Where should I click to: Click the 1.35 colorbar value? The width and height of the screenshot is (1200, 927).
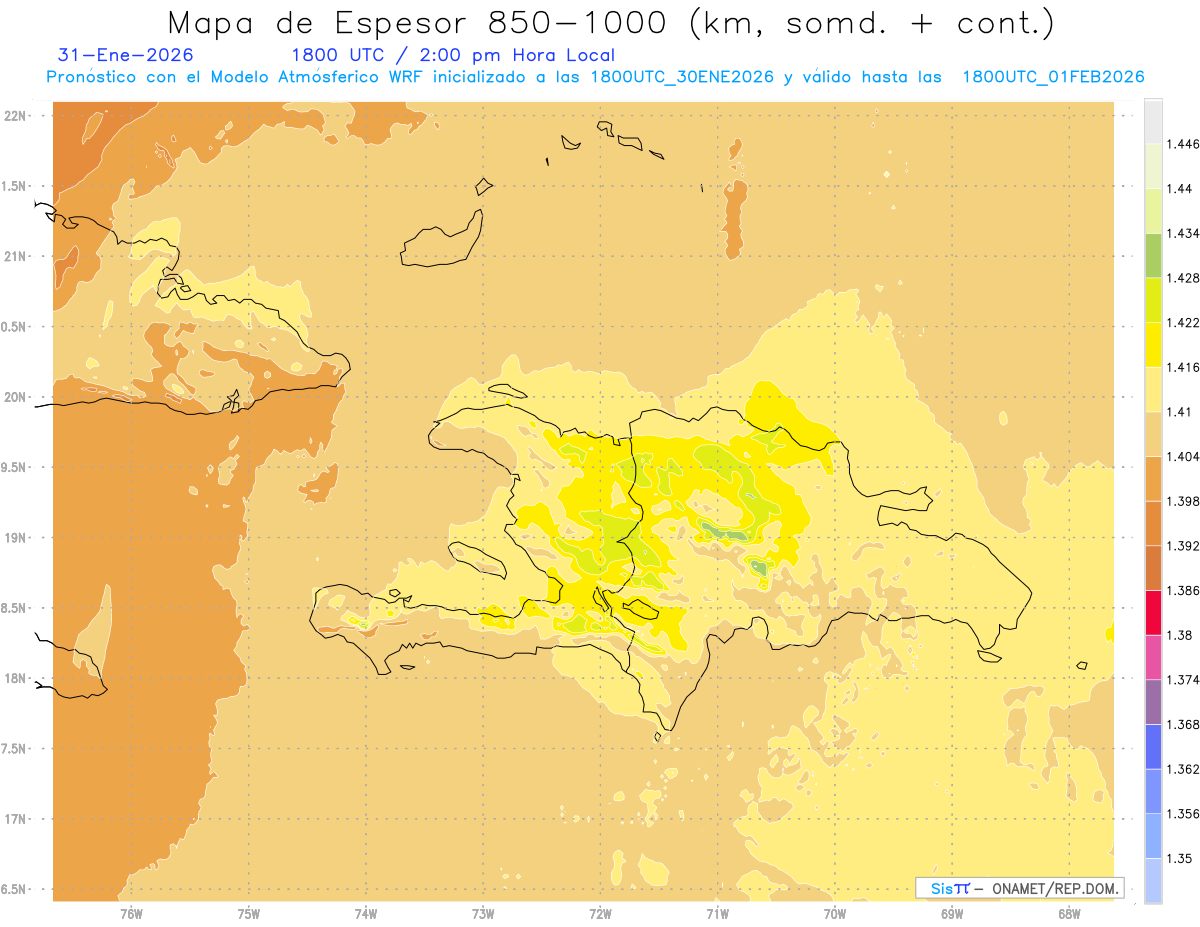1179,858
